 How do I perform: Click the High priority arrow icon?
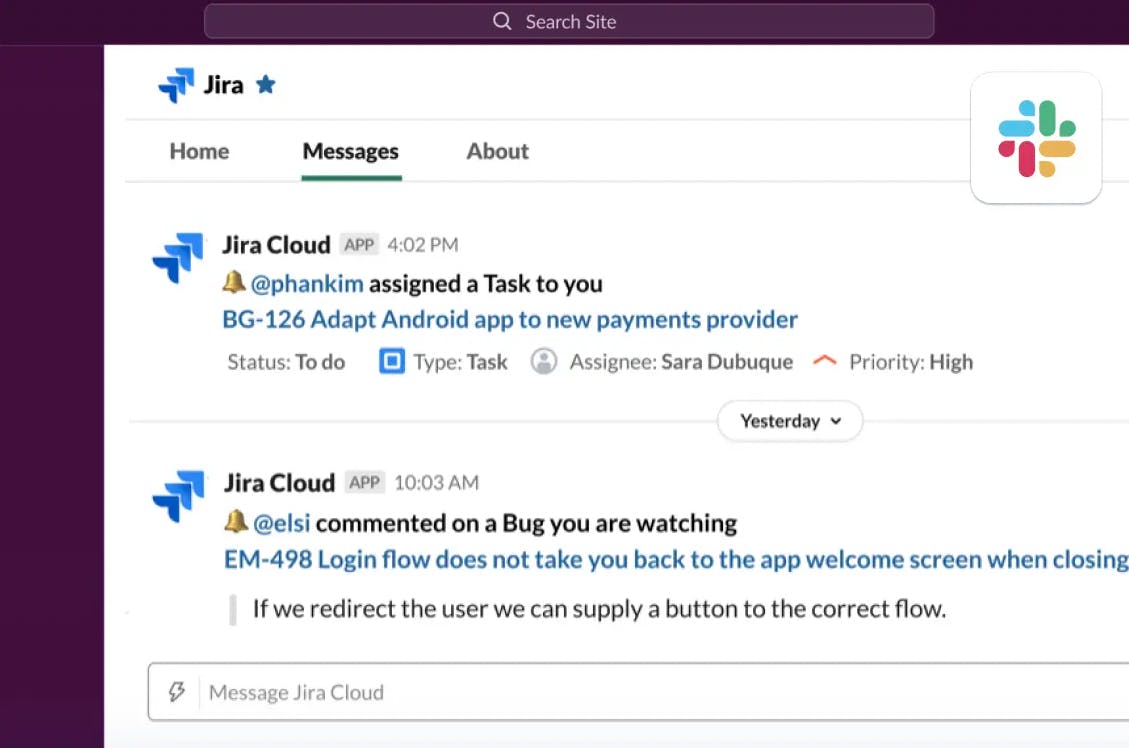pos(824,362)
